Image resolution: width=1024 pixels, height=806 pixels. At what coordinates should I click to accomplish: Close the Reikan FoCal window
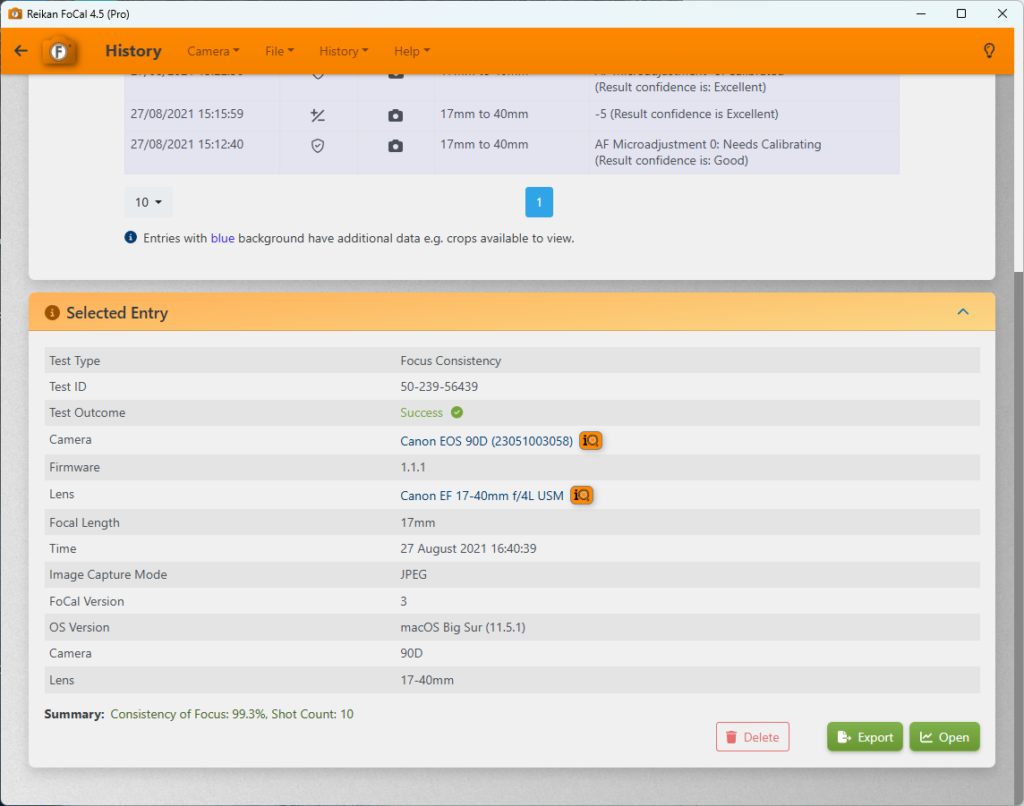[1002, 14]
